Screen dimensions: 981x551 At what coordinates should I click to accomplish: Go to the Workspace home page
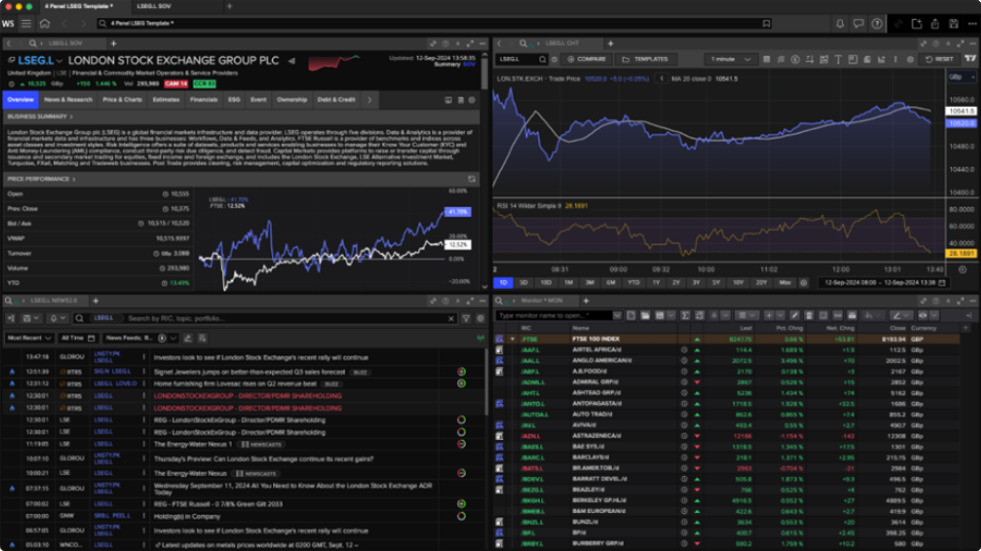tap(44, 23)
